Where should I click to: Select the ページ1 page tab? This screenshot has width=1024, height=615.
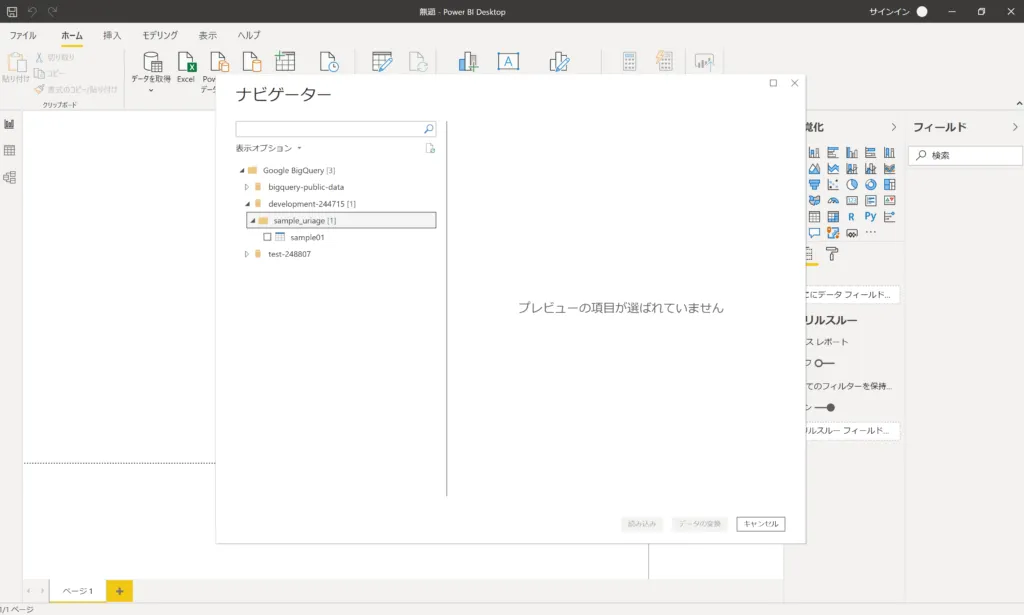coord(78,591)
